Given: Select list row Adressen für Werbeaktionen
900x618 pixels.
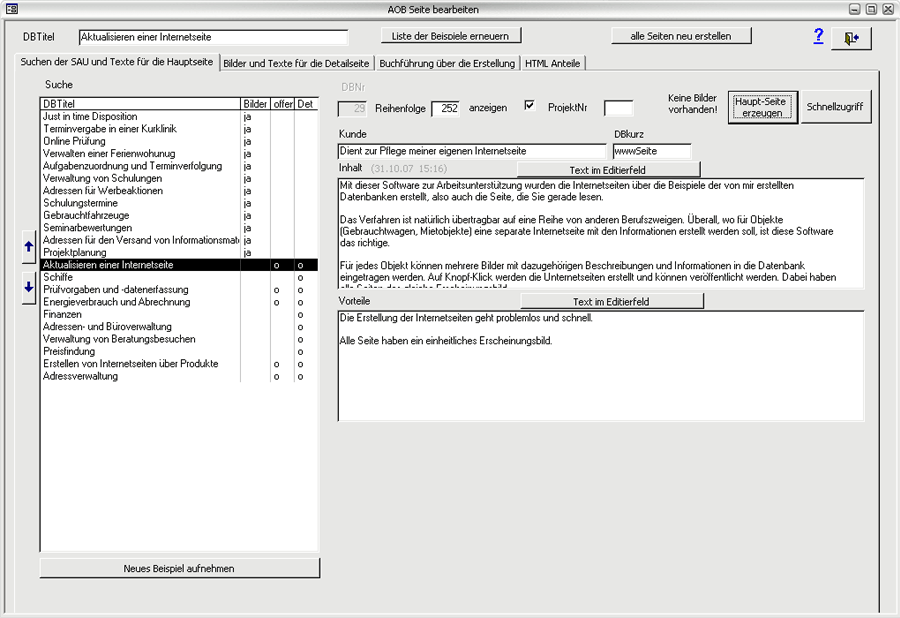Looking at the screenshot, I should pyautogui.click(x=179, y=191).
